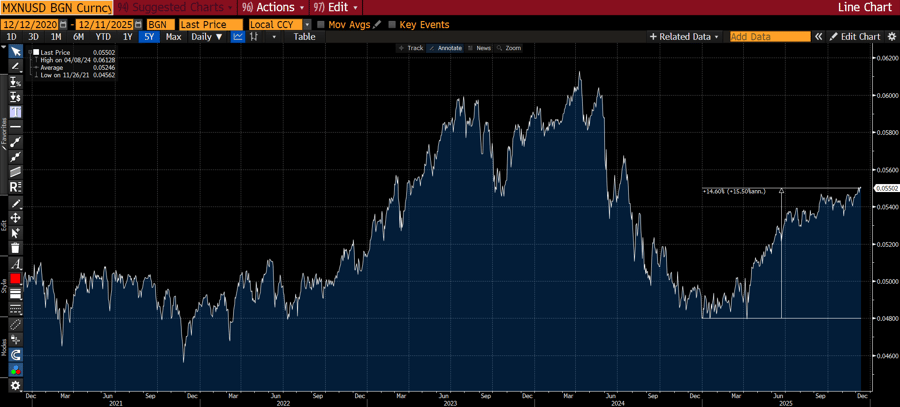Open the chart settings gear next to Edit Chart
900x407 pixels.
click(x=890, y=37)
